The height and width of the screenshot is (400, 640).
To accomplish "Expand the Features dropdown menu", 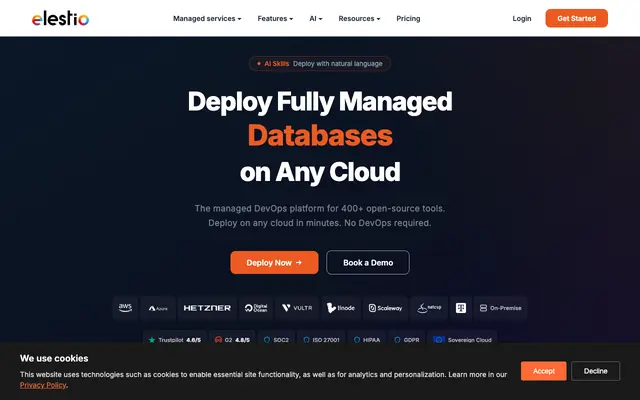I will click(x=275, y=18).
